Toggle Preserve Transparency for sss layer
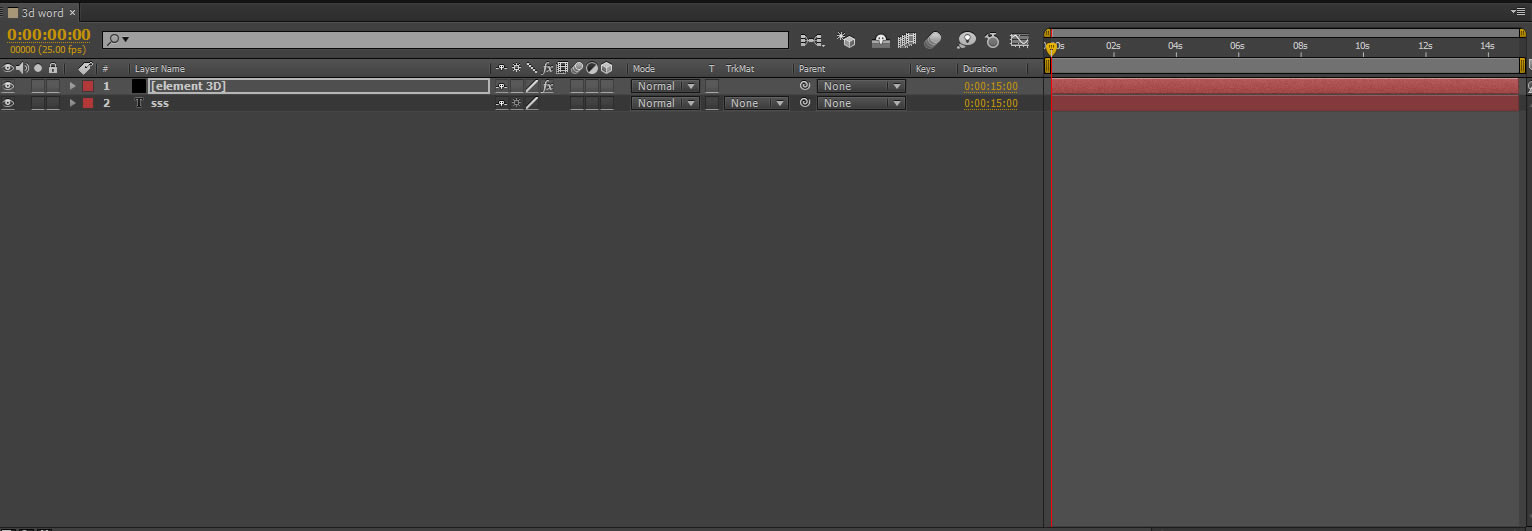Image resolution: width=1532 pixels, height=531 pixels. click(x=712, y=103)
